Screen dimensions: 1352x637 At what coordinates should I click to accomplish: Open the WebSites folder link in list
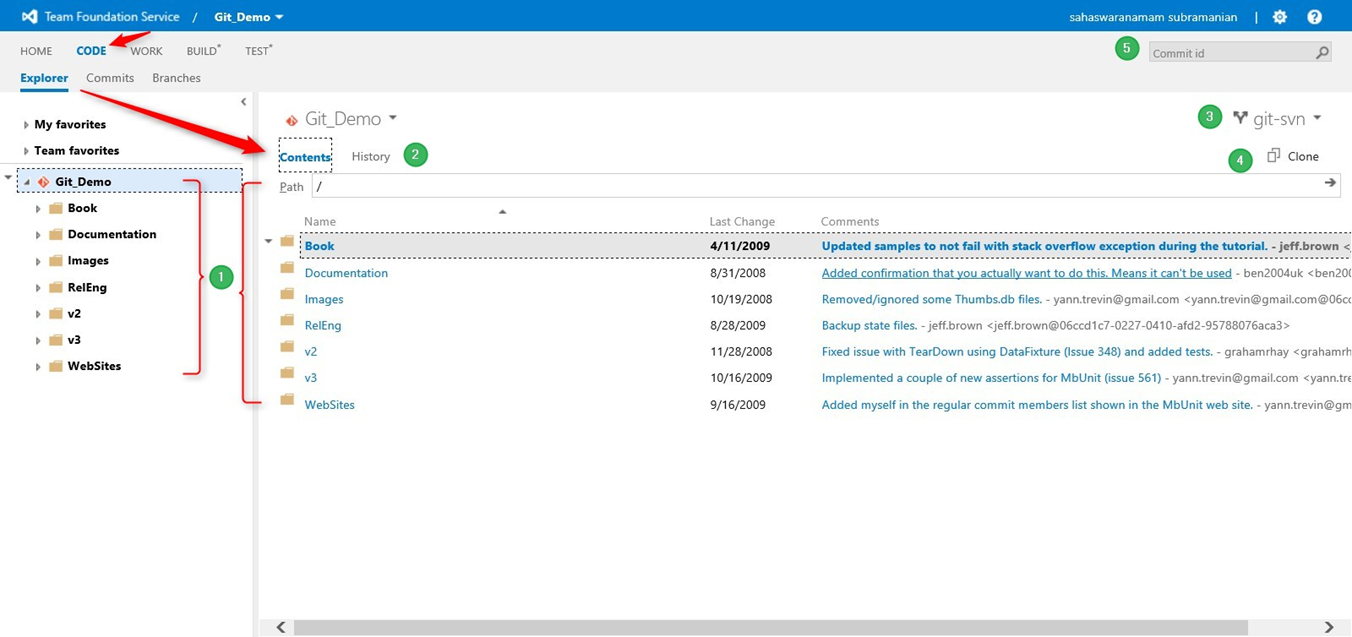(x=329, y=405)
